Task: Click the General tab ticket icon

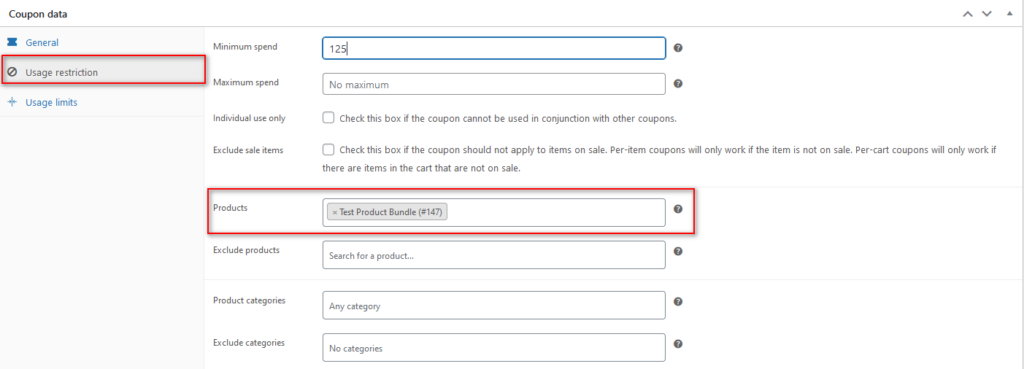Action: [12, 42]
